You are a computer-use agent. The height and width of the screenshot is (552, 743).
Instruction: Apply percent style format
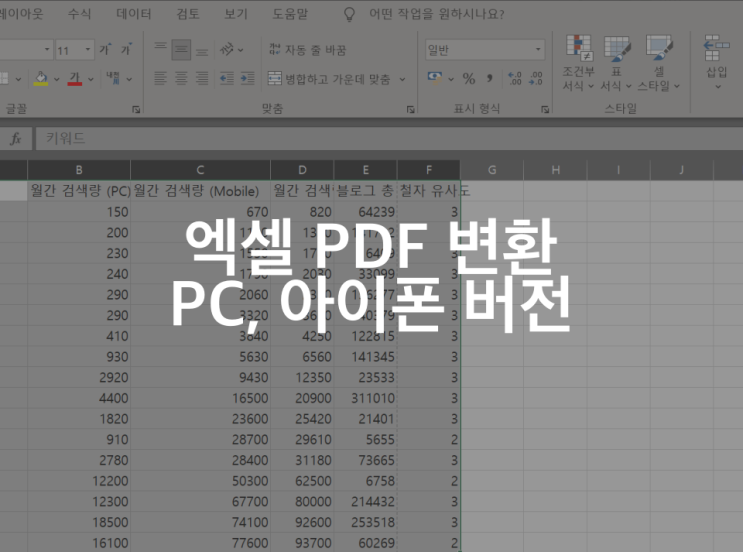point(469,79)
